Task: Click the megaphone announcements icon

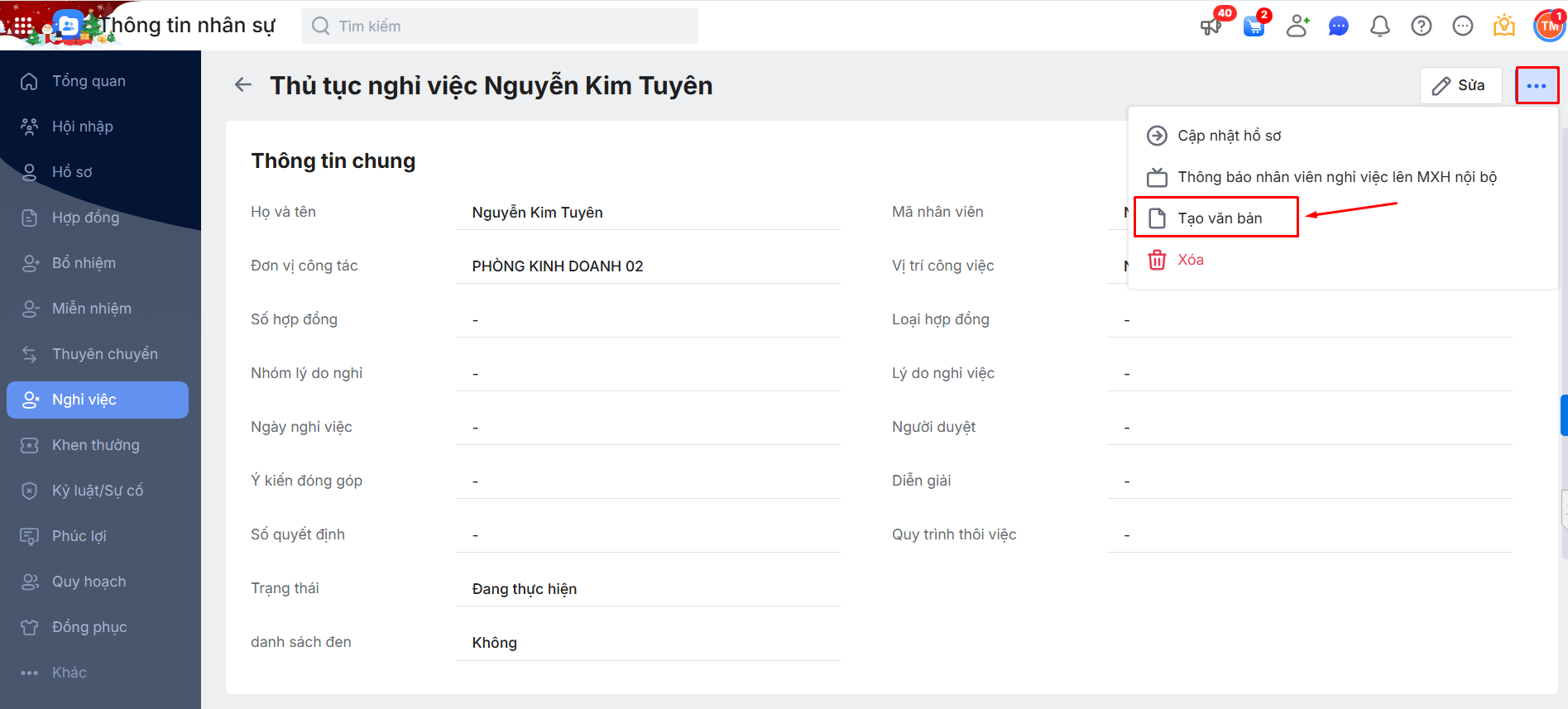Action: pyautogui.click(x=1211, y=26)
